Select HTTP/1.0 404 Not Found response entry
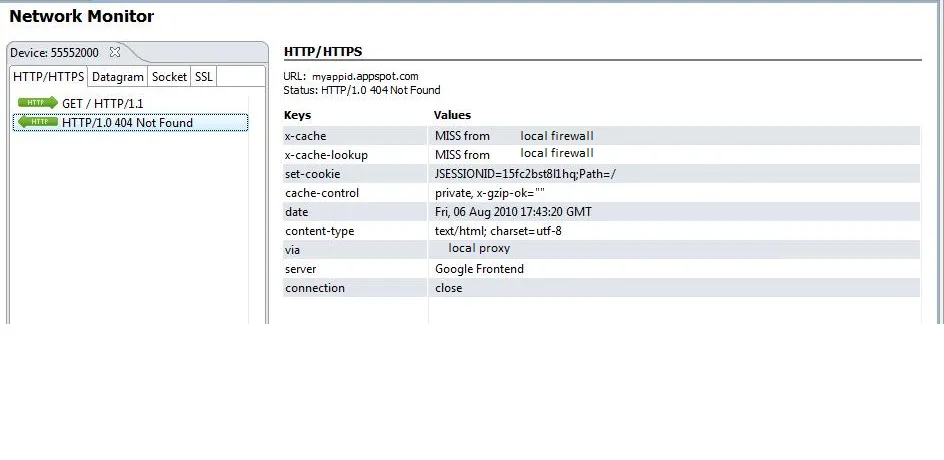 [x=130, y=123]
